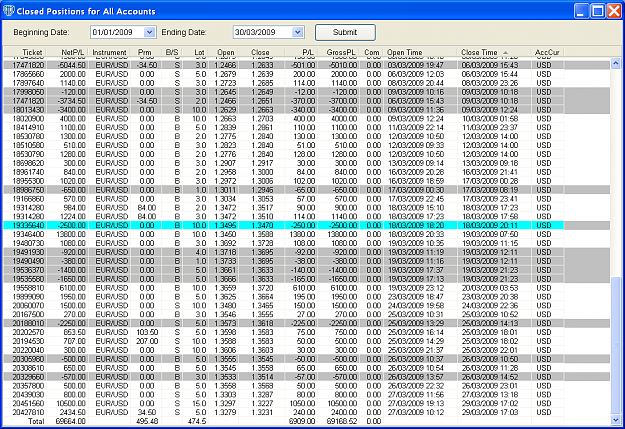Minimize the Closed Positions window

point(582,11)
